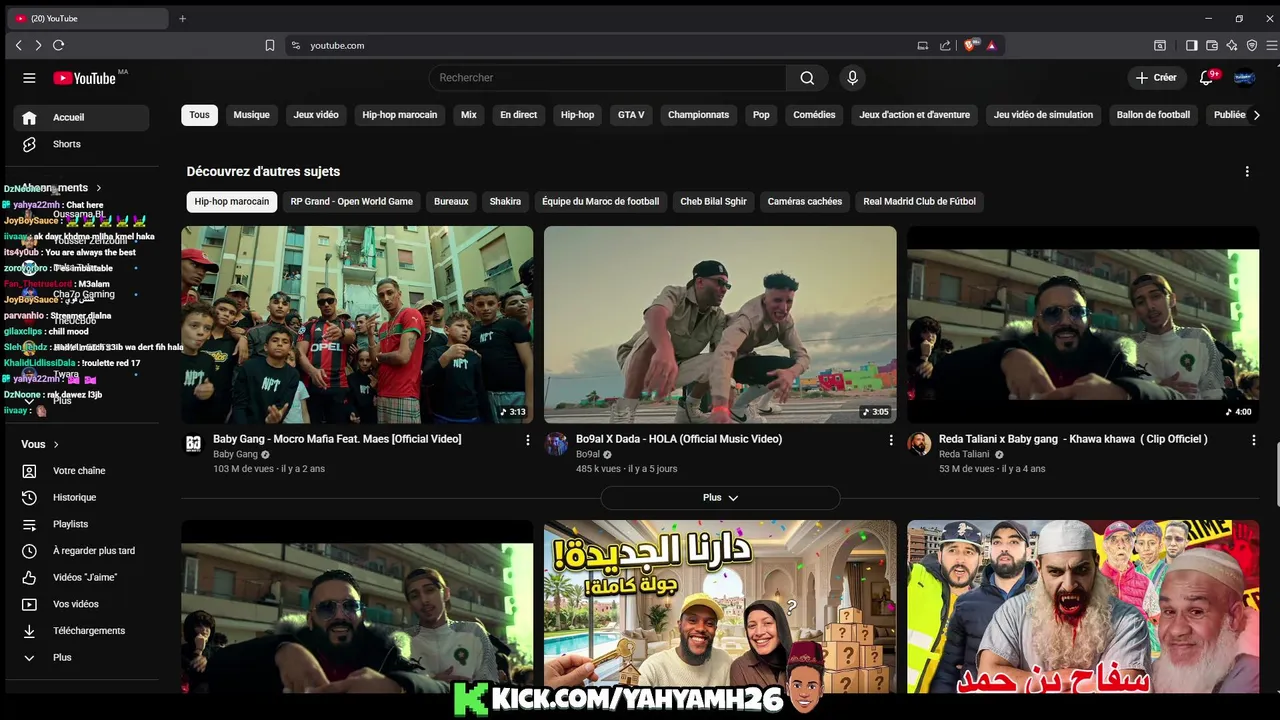Go back in the browser
Screen dimensions: 1280x720
click(18, 45)
